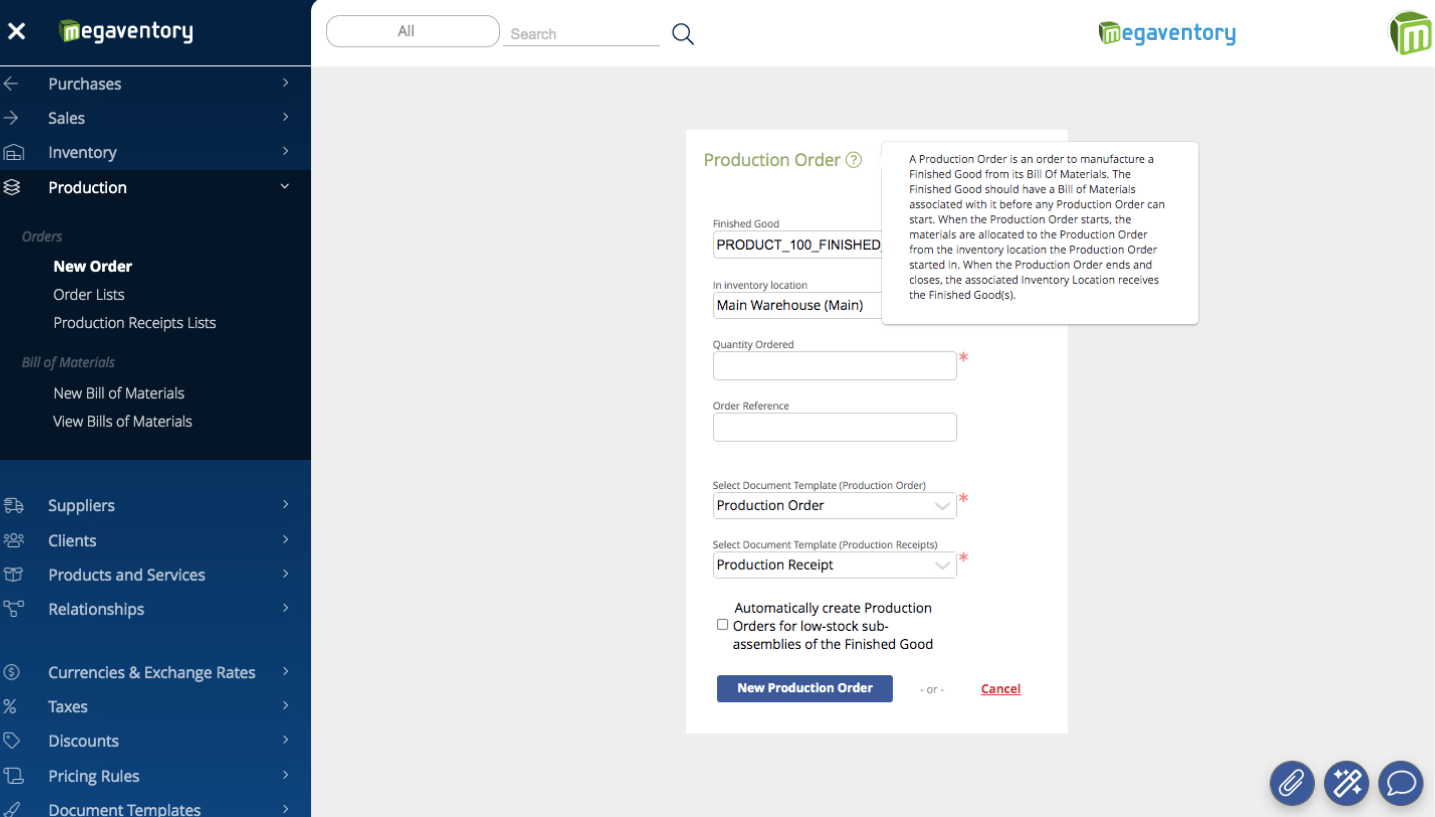Screen dimensions: 1435x817
Task: Click the Inventory warehouse icon
Action: pyautogui.click(x=13, y=152)
